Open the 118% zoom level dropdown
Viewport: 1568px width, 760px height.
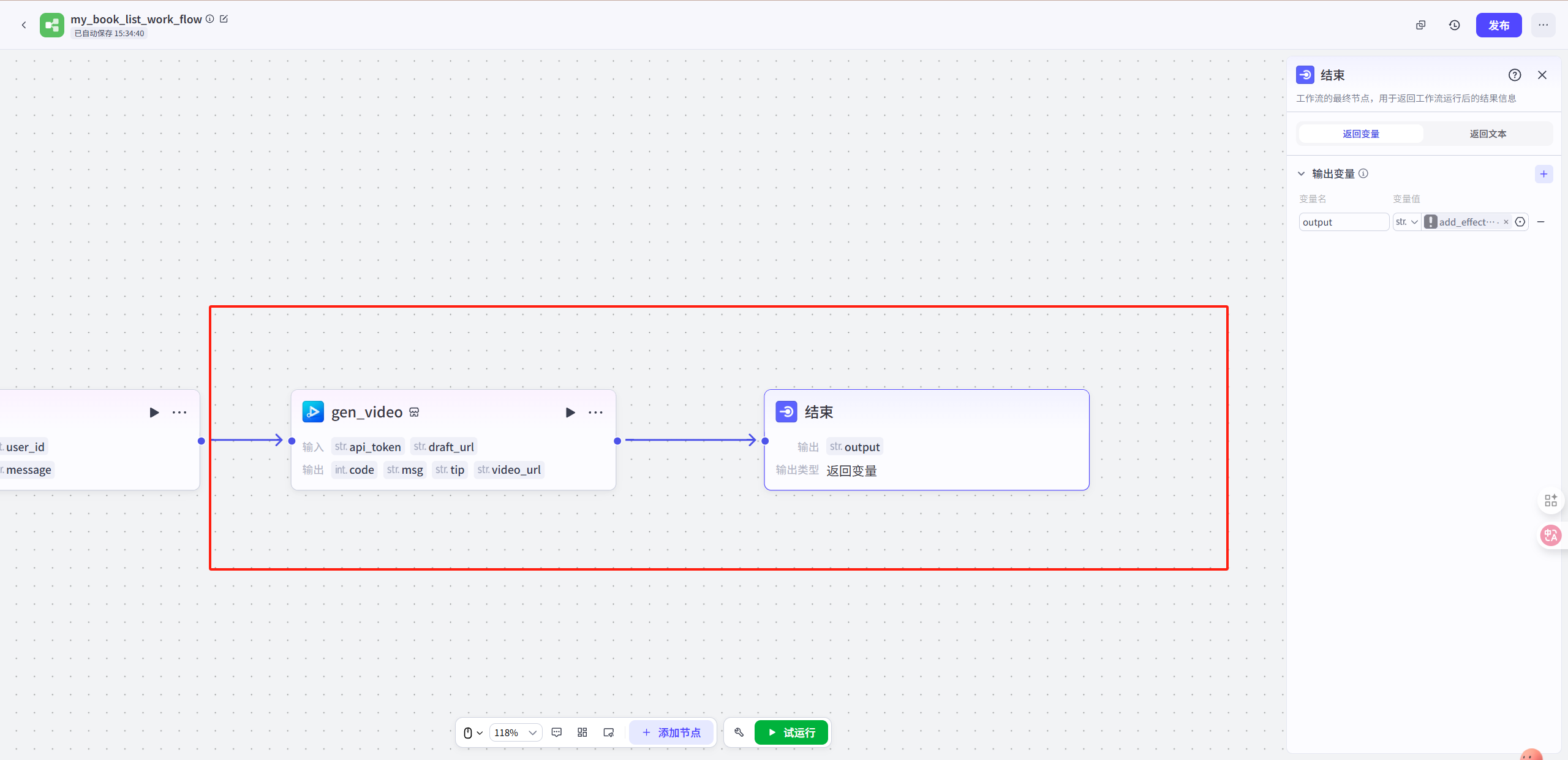pos(515,732)
